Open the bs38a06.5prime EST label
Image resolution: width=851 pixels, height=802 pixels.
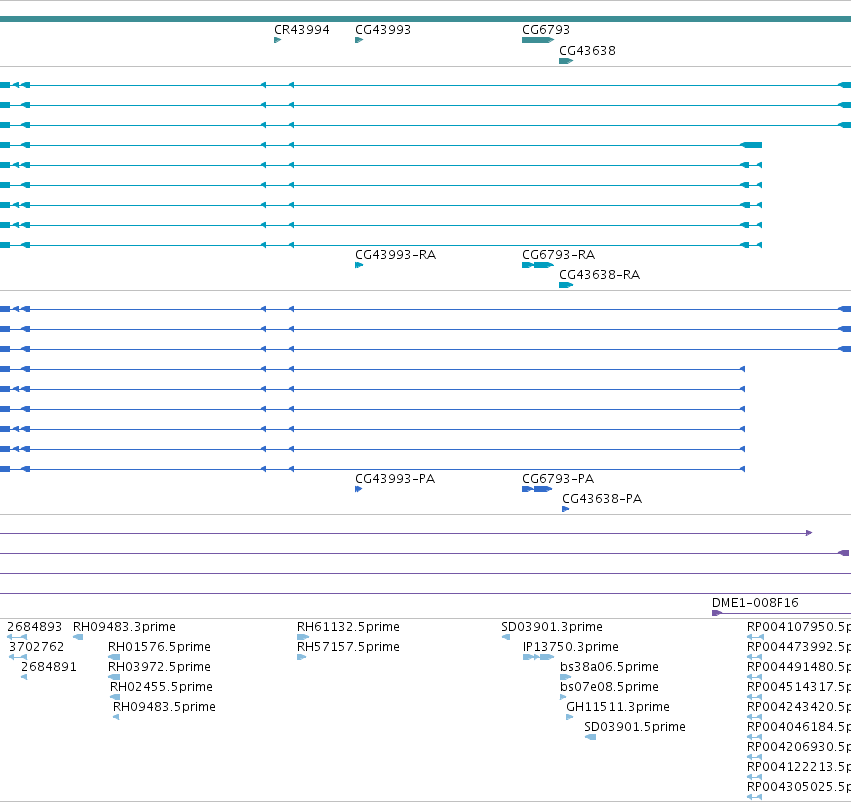pyautogui.click(x=609, y=667)
